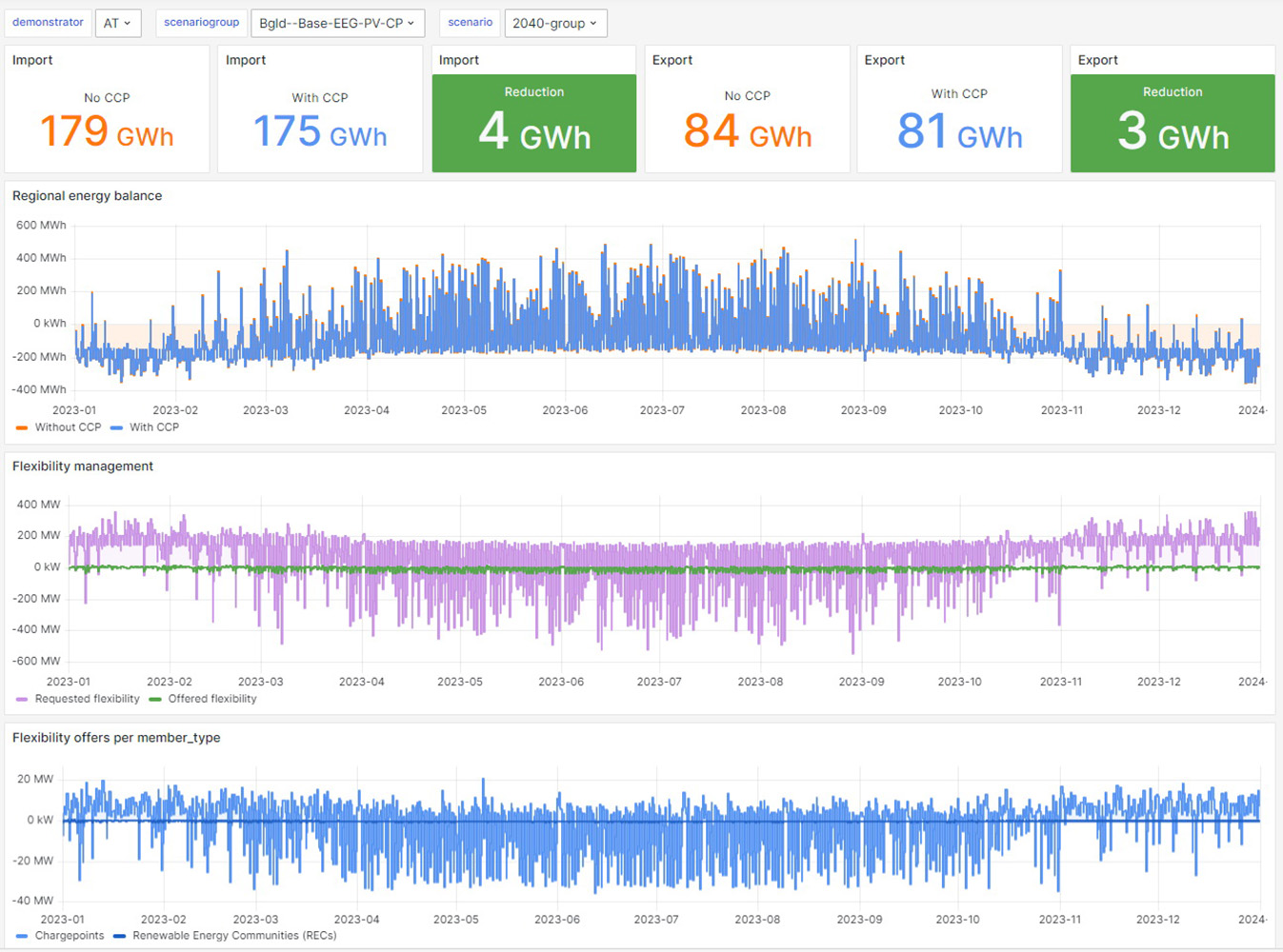Open Flexibility offers per member_type title menu

pos(116,738)
